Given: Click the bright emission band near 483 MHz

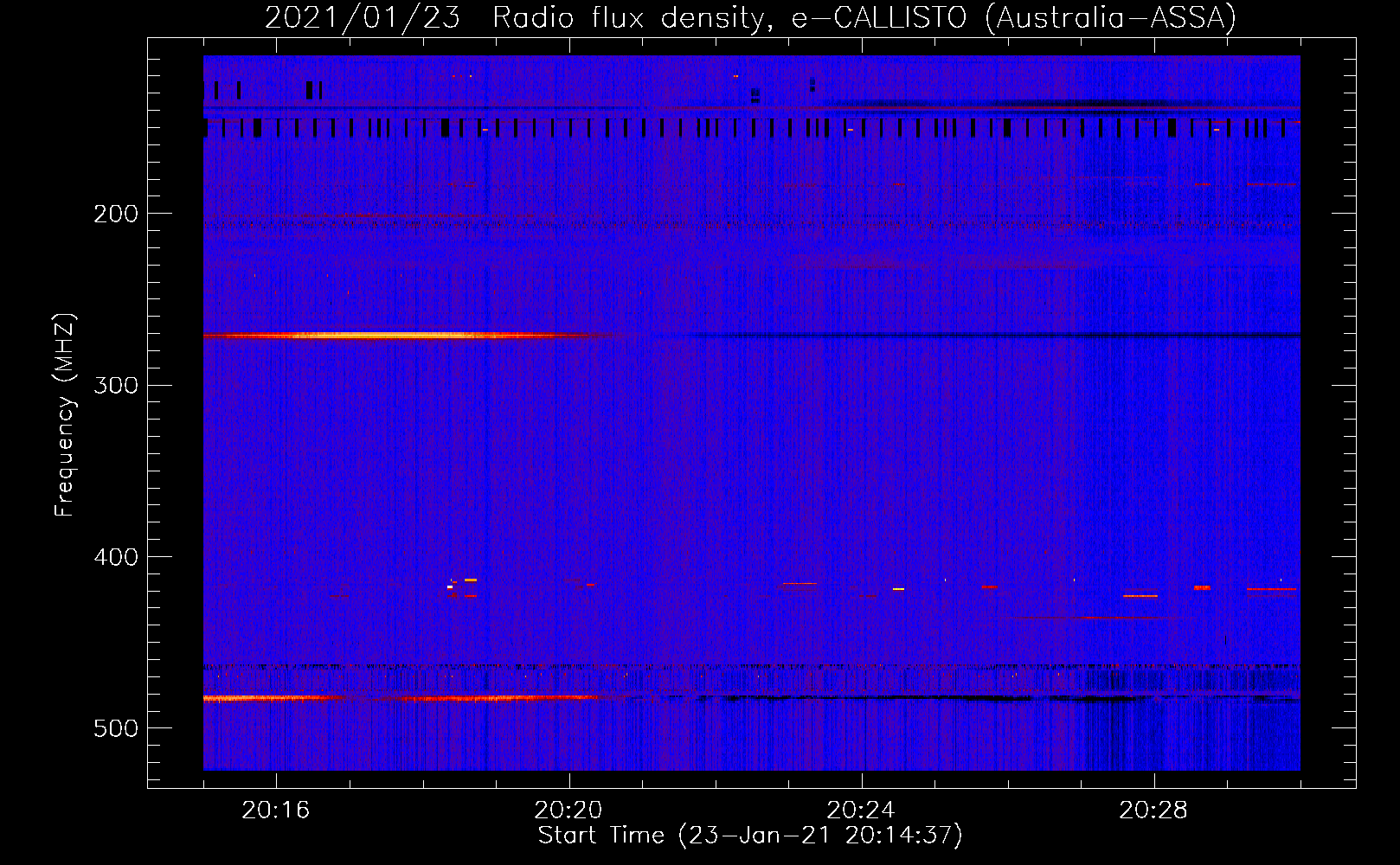Looking at the screenshot, I should pyautogui.click(x=411, y=697).
